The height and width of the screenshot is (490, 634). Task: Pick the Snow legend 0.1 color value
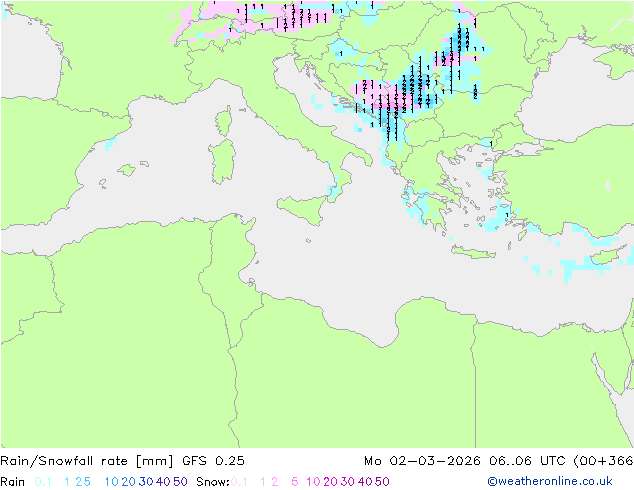(239, 482)
